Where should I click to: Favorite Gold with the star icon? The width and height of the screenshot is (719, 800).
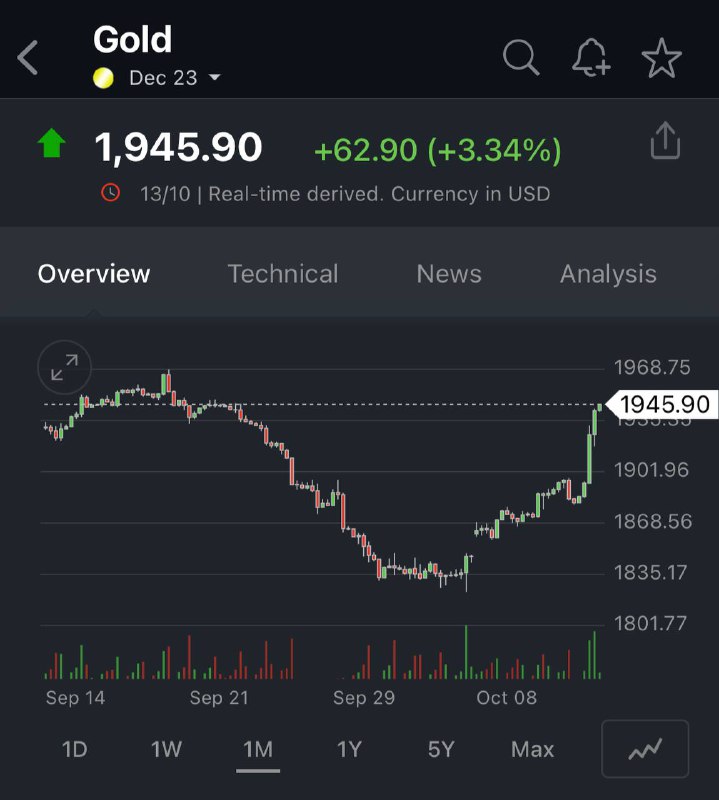661,58
